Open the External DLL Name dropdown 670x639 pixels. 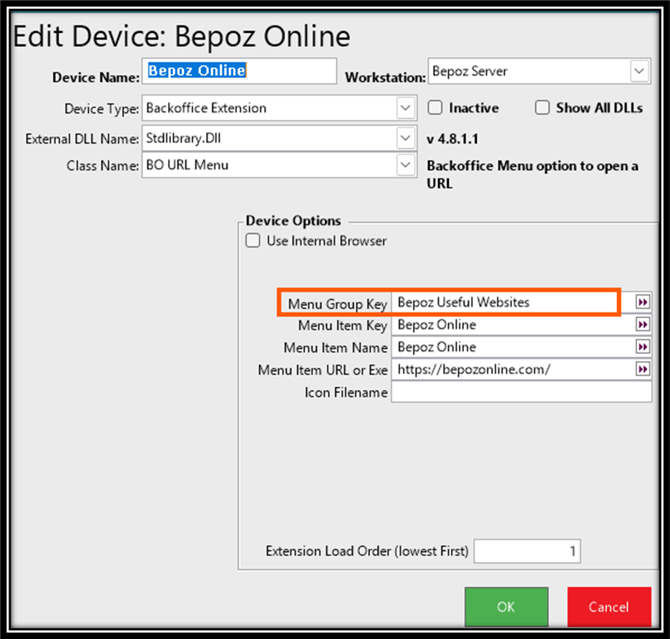(405, 137)
